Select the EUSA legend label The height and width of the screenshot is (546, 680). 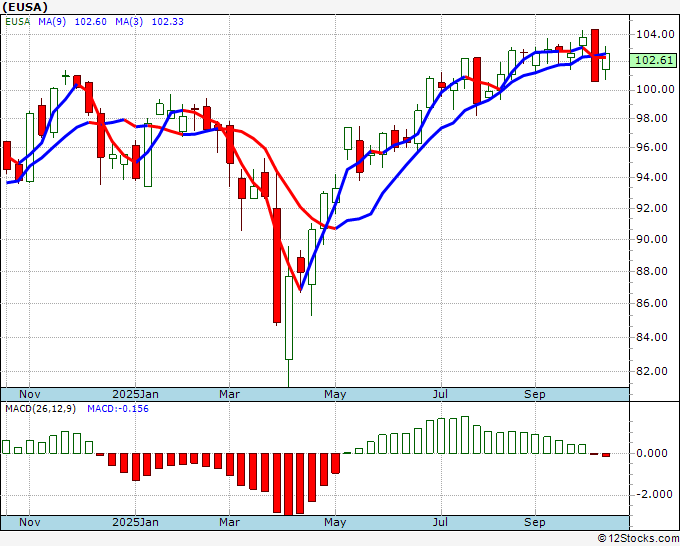pyautogui.click(x=18, y=22)
